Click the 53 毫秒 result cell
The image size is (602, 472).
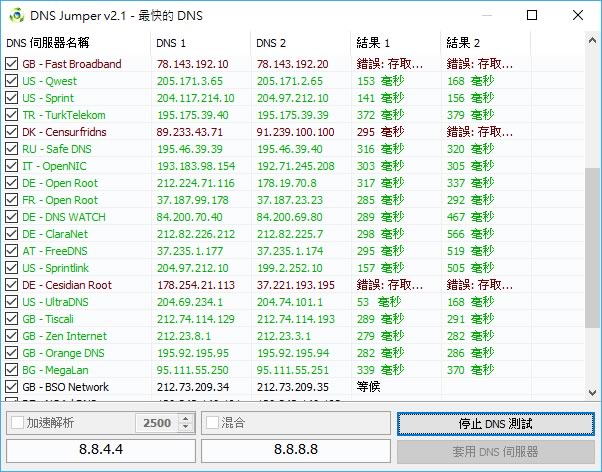(379, 302)
